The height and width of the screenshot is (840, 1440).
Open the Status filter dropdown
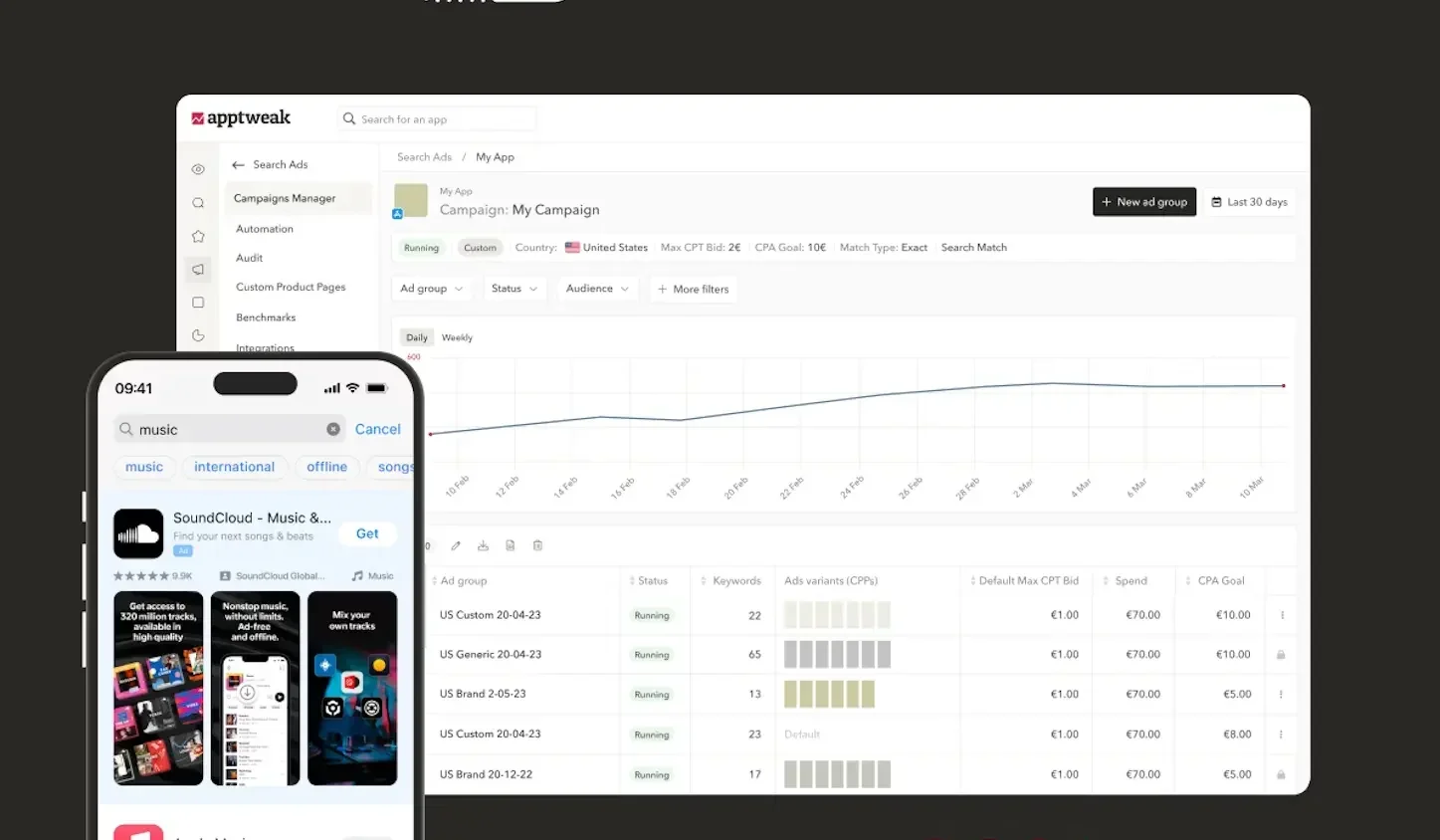coord(514,289)
